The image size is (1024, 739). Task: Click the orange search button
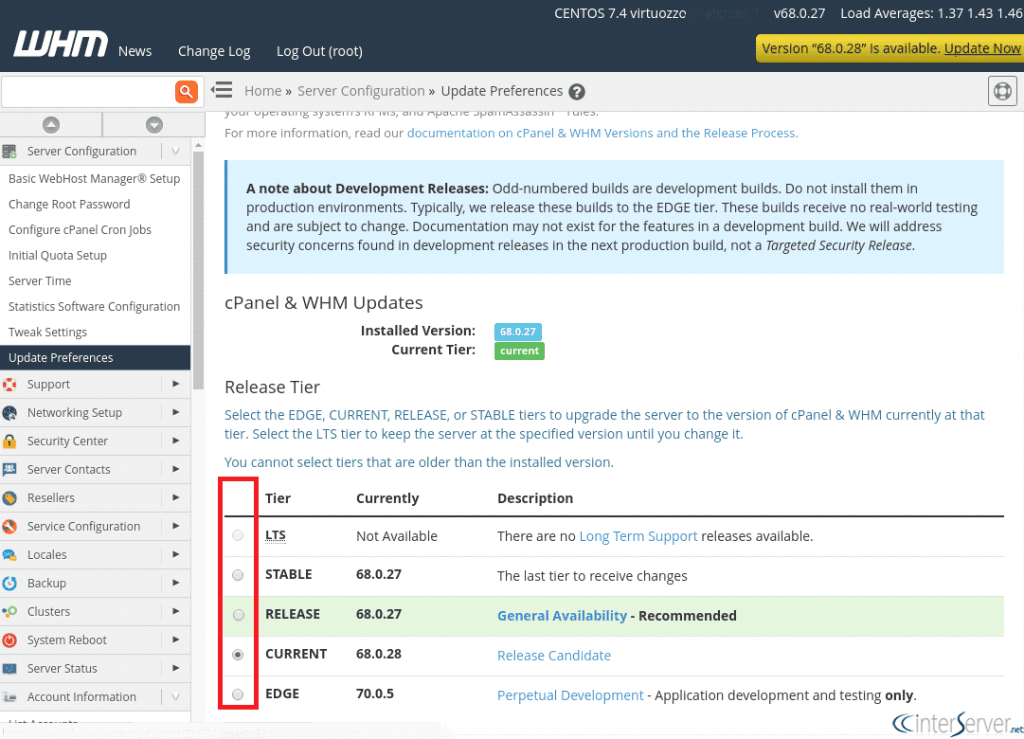[x=186, y=91]
